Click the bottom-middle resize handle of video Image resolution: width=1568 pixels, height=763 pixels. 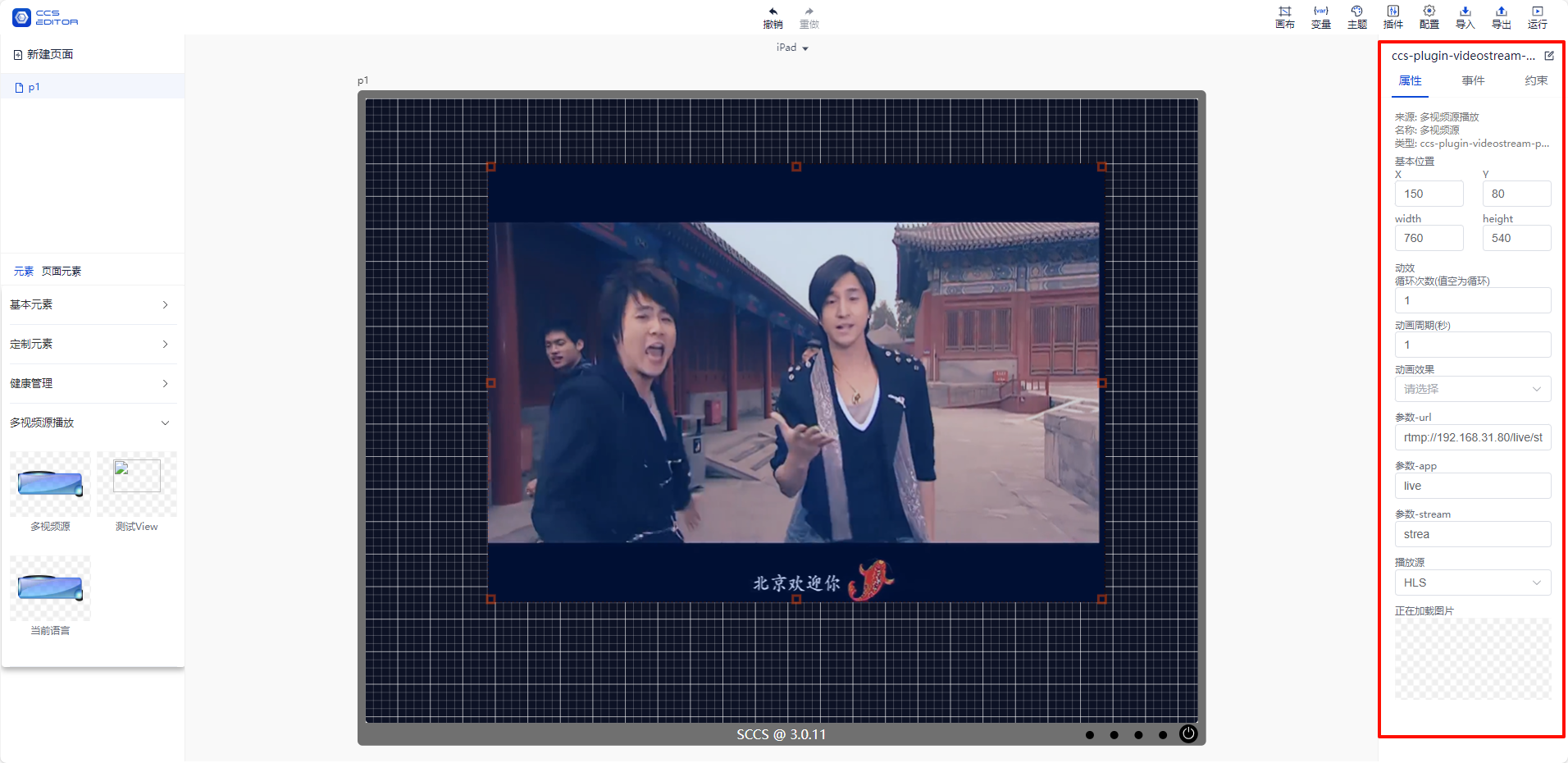pyautogui.click(x=796, y=599)
